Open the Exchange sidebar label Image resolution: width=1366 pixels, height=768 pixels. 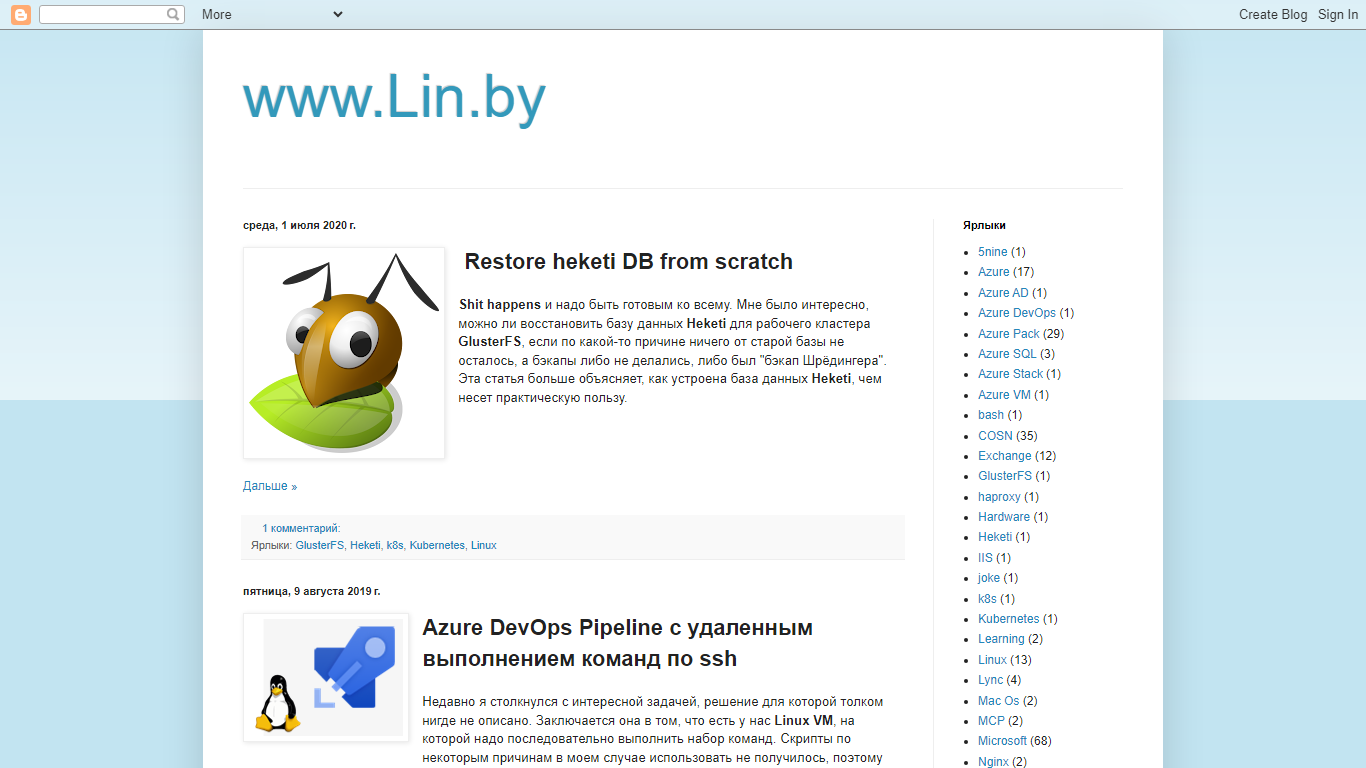click(x=1004, y=456)
